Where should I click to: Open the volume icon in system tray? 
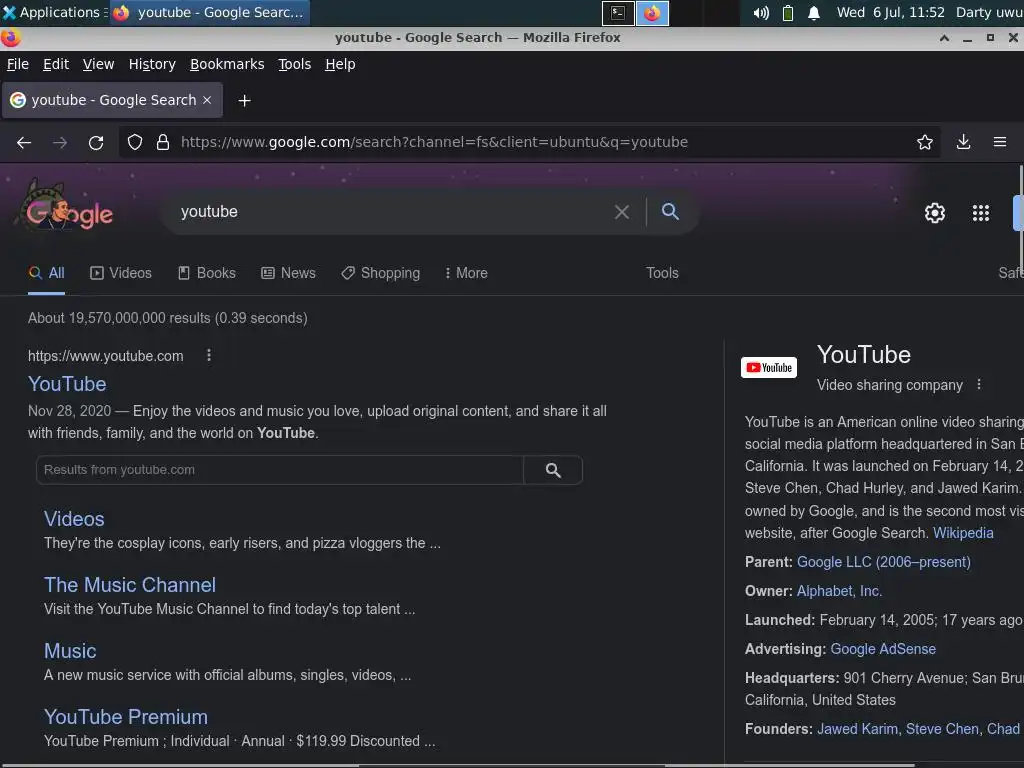tap(761, 13)
